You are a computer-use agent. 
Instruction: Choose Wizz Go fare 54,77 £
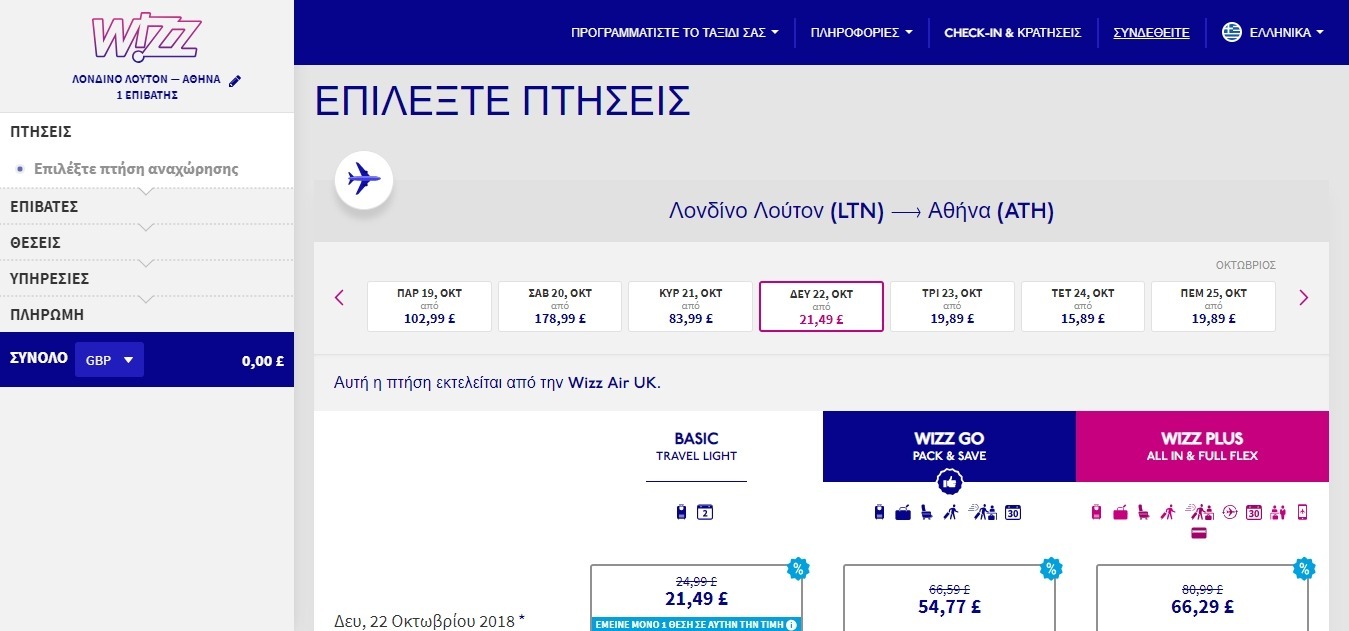point(949,598)
